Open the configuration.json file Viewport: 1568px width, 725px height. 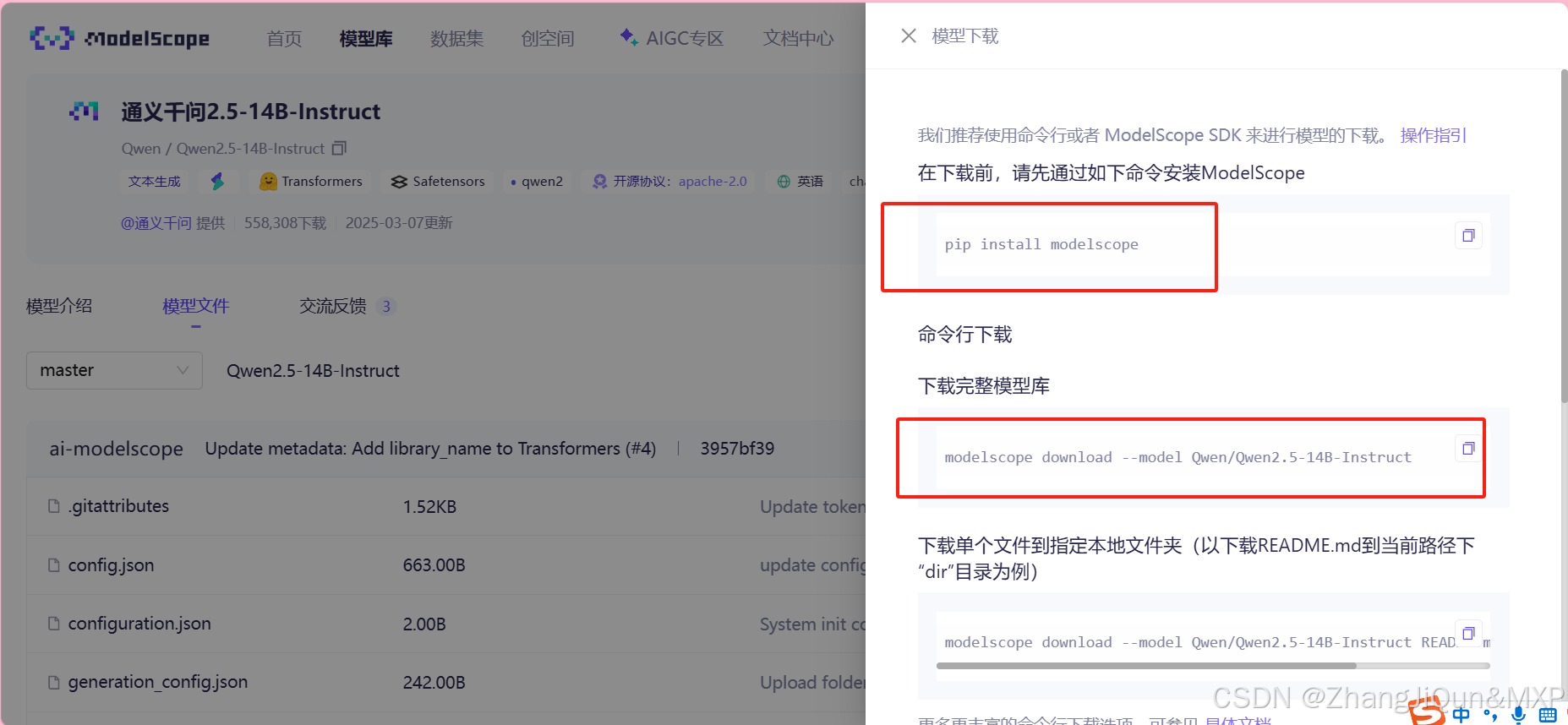[x=139, y=624]
